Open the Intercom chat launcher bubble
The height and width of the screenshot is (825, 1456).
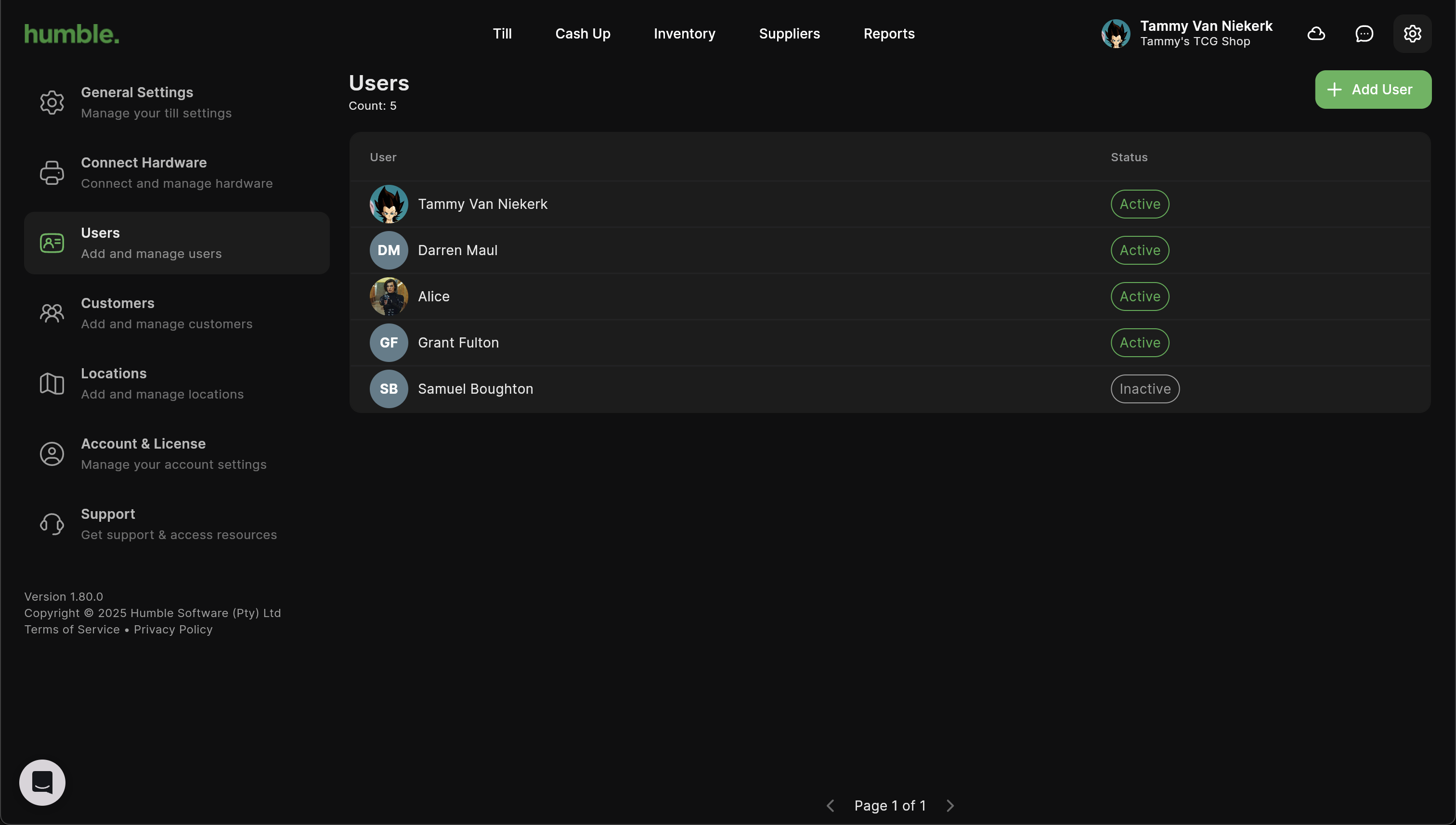tap(42, 782)
